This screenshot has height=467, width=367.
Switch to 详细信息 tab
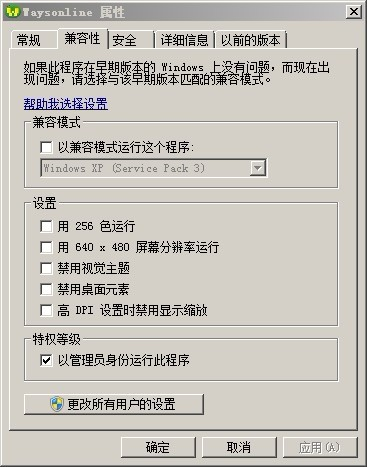tap(185, 40)
